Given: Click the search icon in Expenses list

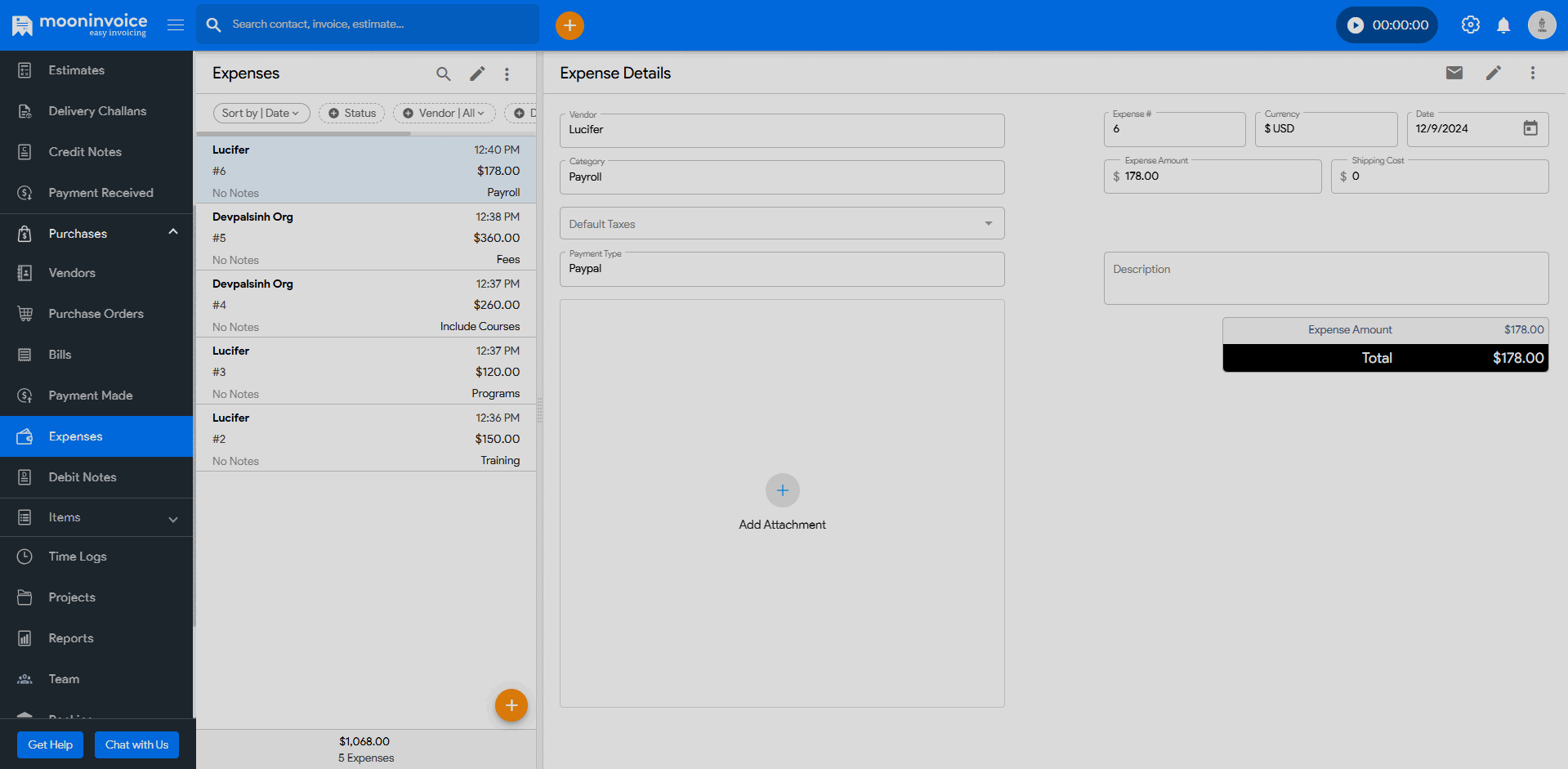Looking at the screenshot, I should (444, 74).
